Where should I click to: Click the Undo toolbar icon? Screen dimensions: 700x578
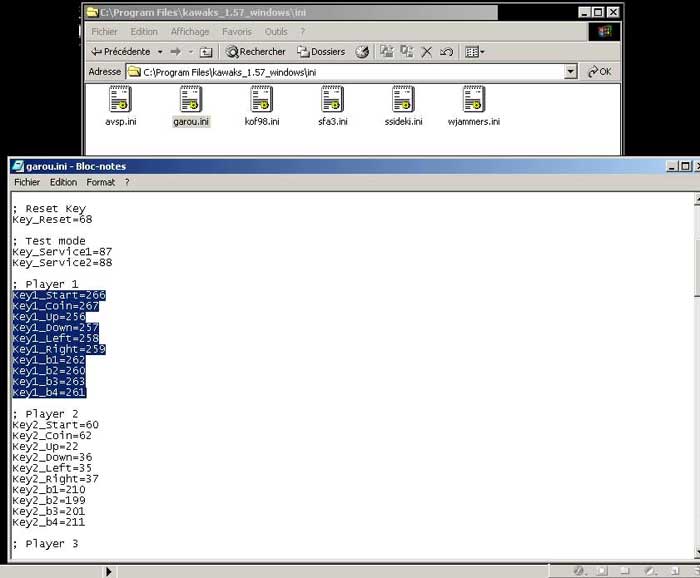click(447, 52)
